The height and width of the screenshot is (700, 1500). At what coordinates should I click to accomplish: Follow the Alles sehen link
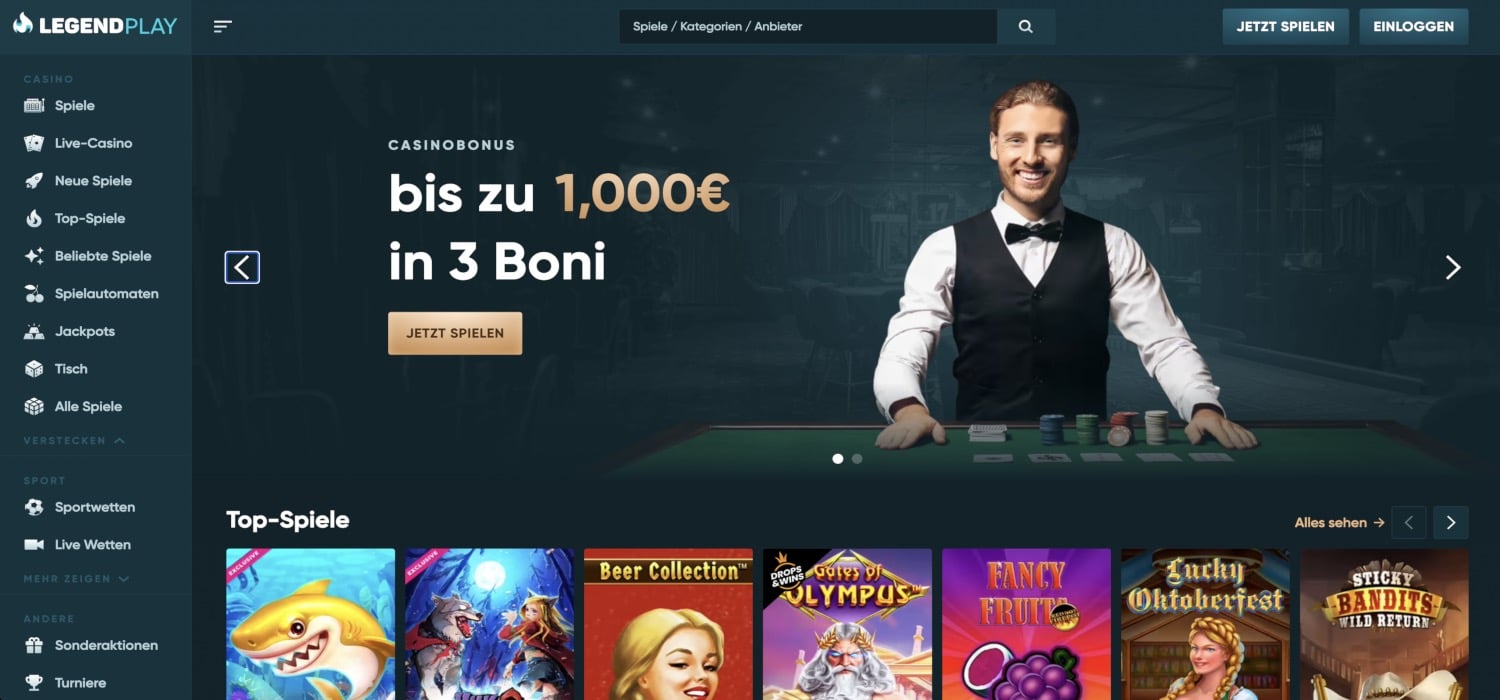point(1339,522)
